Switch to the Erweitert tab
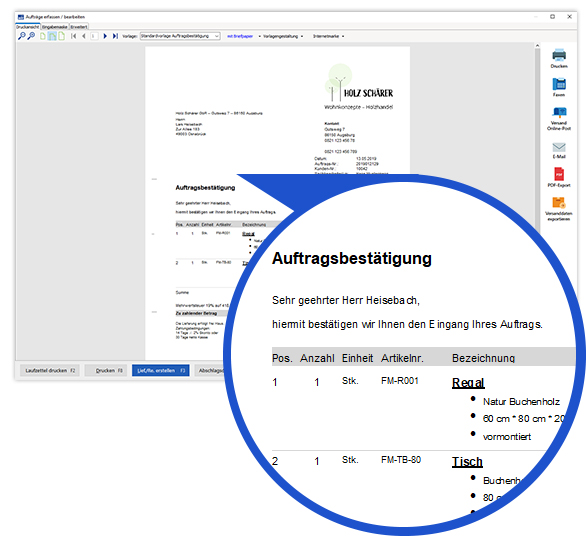Screen dimensions: 586x540 (x=79, y=27)
